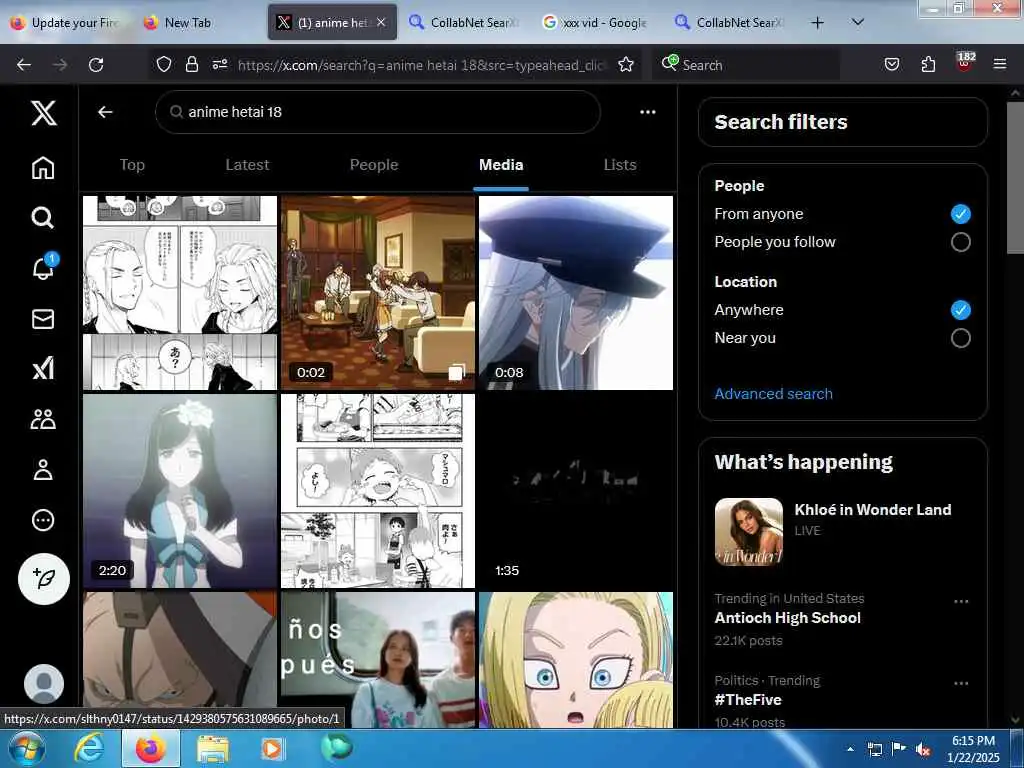Open Grok icon in sidebar
Screen dimensions: 1024x768
coord(43,369)
